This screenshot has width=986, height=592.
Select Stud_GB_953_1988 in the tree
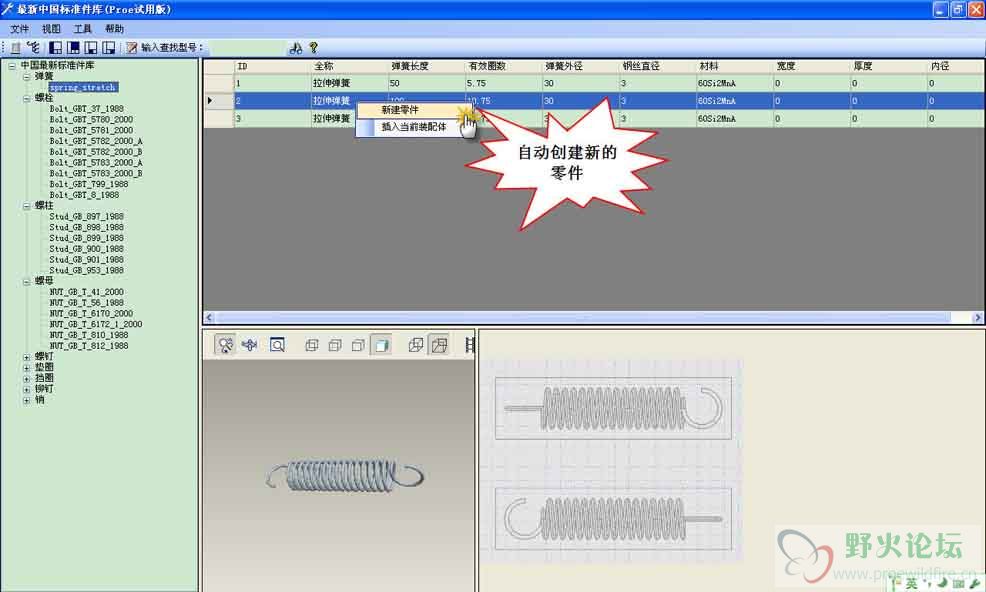click(x=87, y=271)
